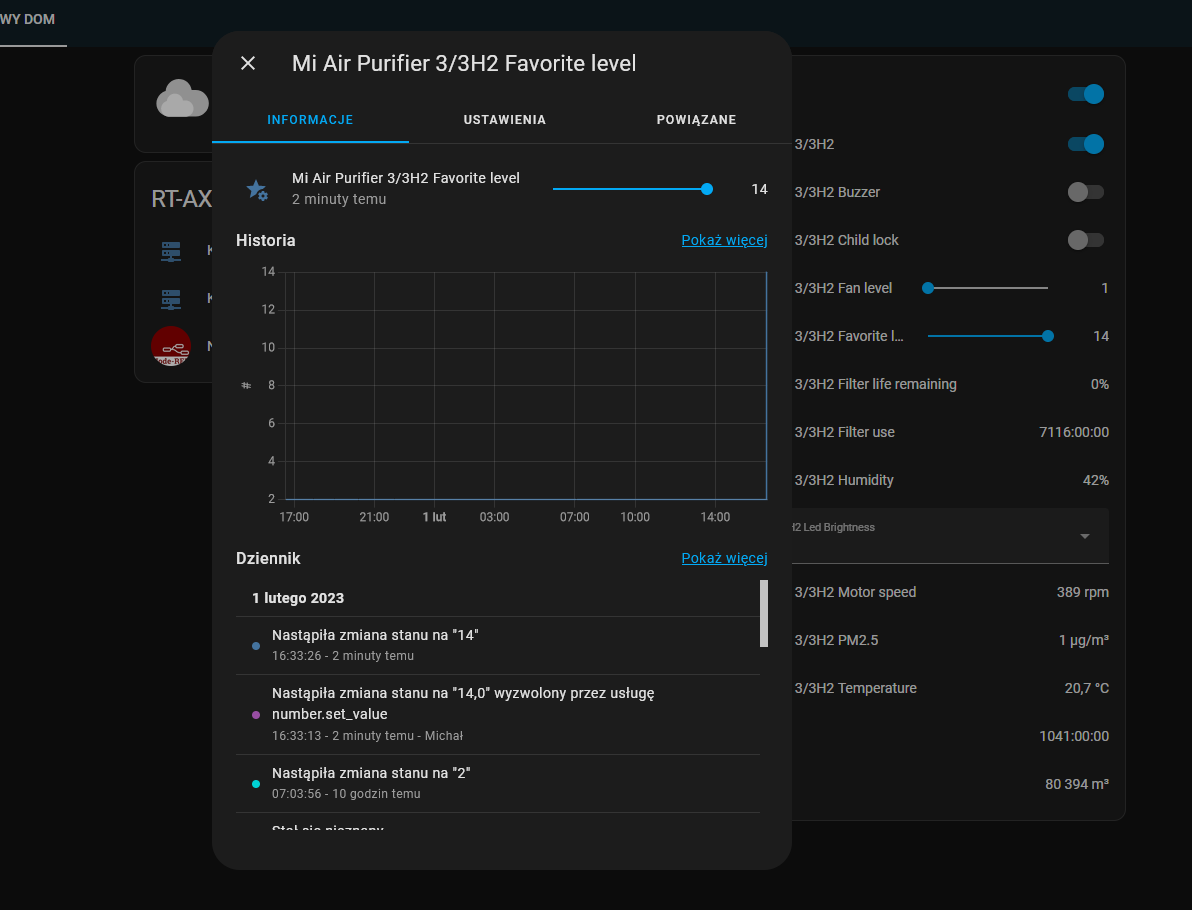Open the 3/3H2 Motor speed entity row
The width and height of the screenshot is (1192, 910).
coord(950,592)
